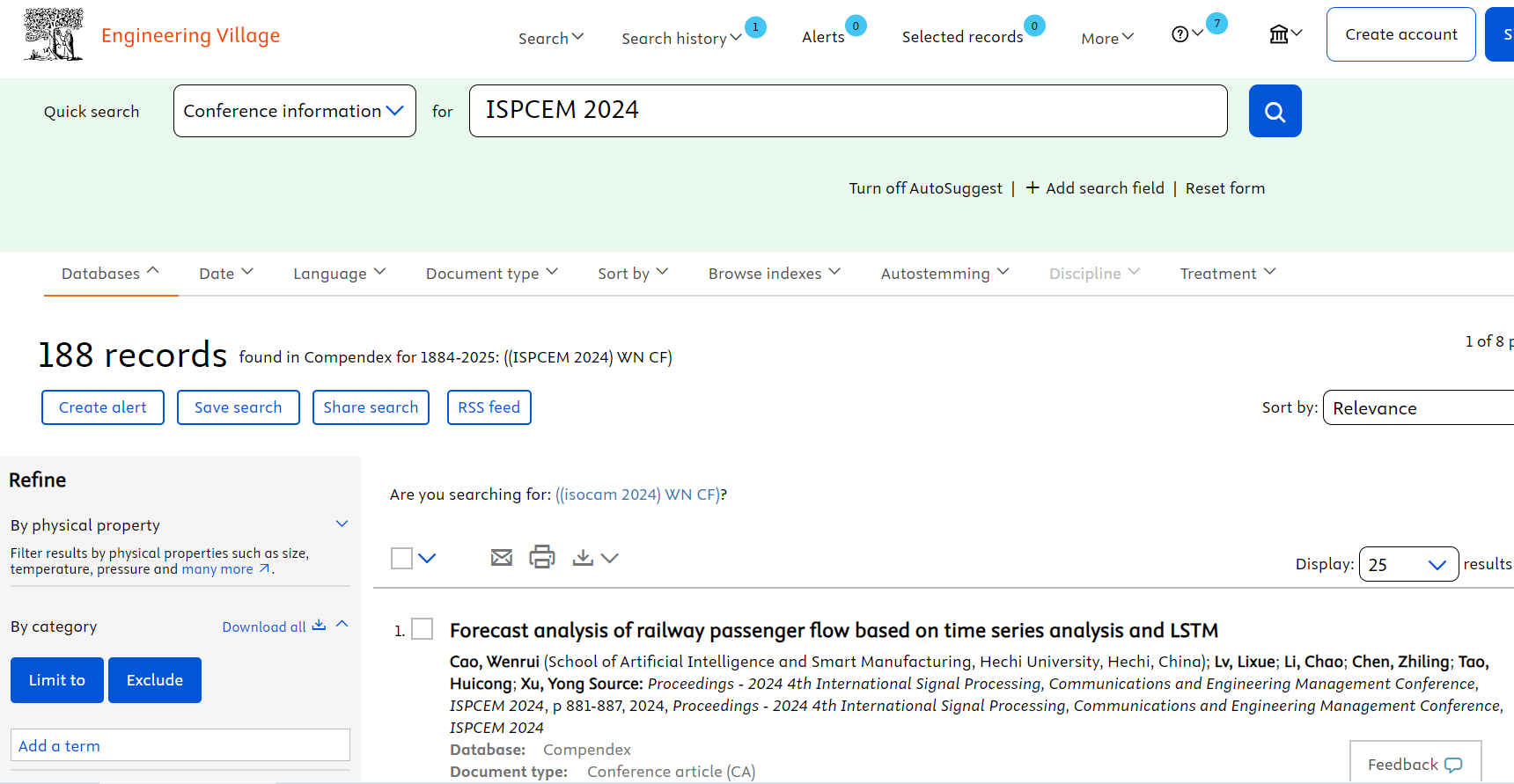
Task: Open the More menu
Action: 1107,38
